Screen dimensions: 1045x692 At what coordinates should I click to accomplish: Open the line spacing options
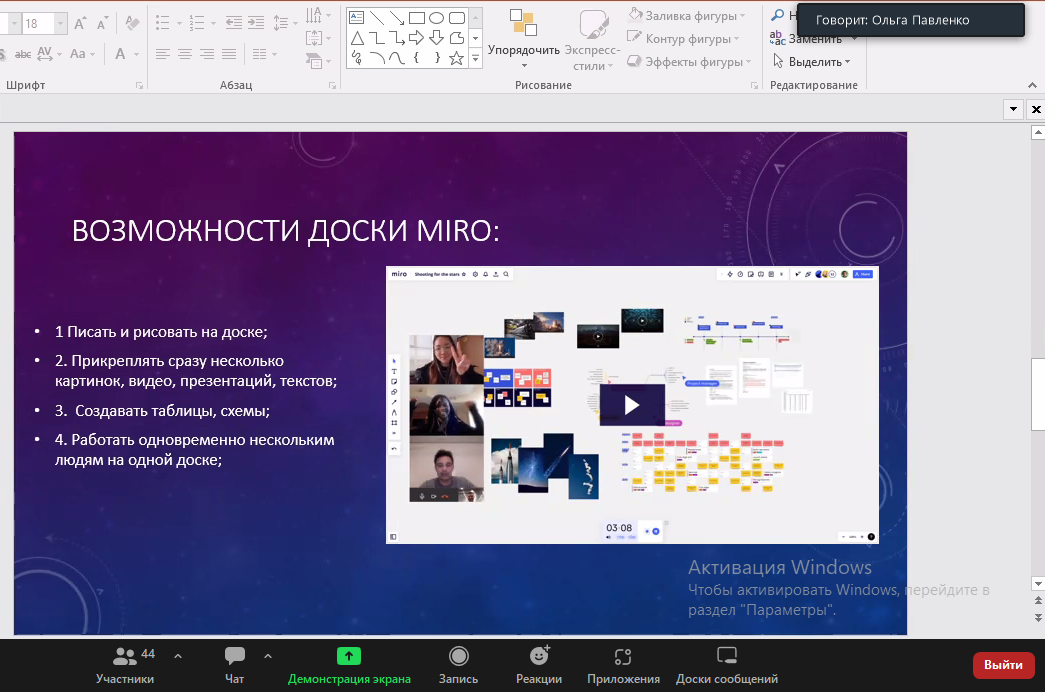[285, 23]
